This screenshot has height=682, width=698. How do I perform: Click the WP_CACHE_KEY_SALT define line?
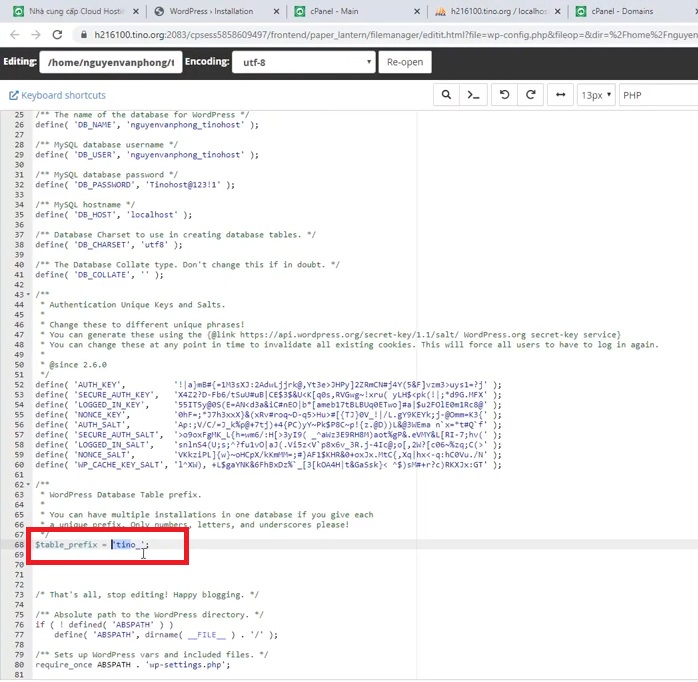268,465
